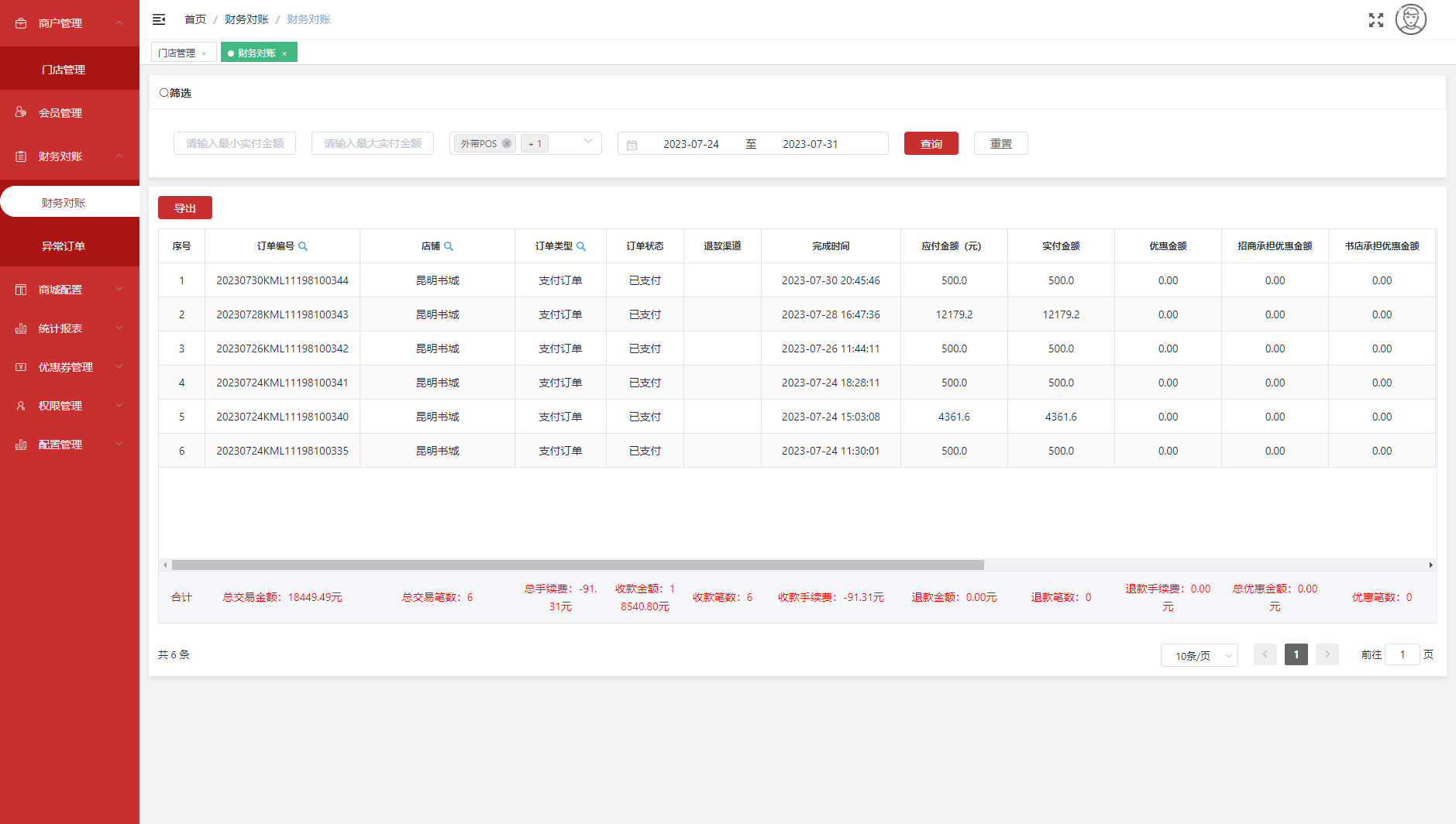This screenshot has width=1456, height=824.
Task: Expand the 优惠券管理 menu chevron
Action: tap(119, 366)
